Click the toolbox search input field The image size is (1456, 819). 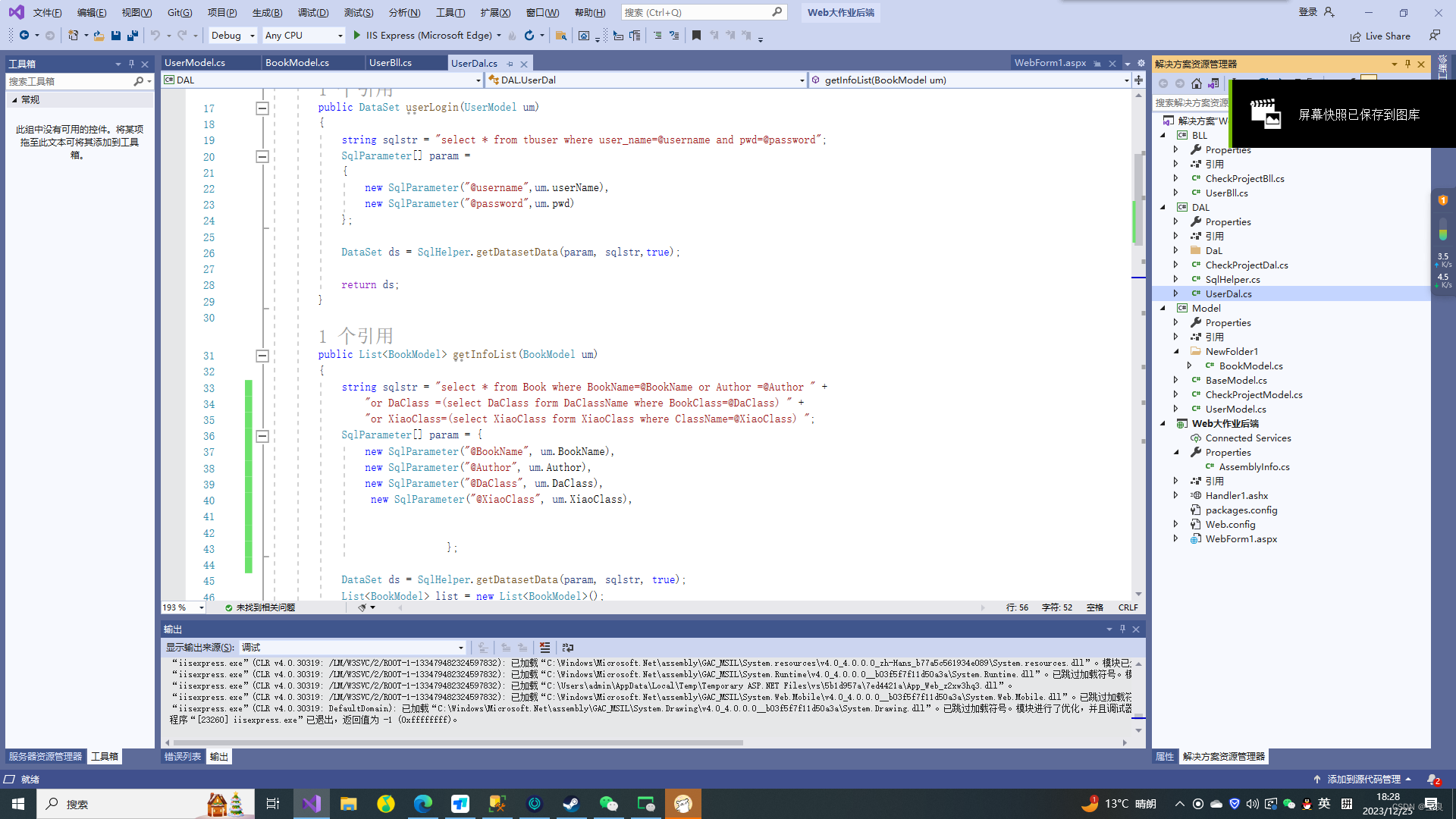(x=68, y=81)
